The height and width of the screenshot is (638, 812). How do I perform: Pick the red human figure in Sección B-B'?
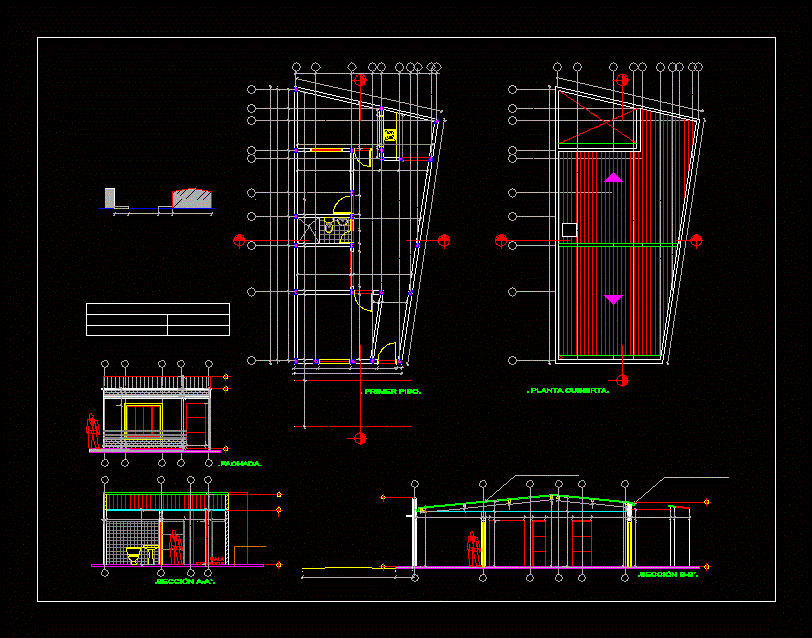[x=472, y=548]
